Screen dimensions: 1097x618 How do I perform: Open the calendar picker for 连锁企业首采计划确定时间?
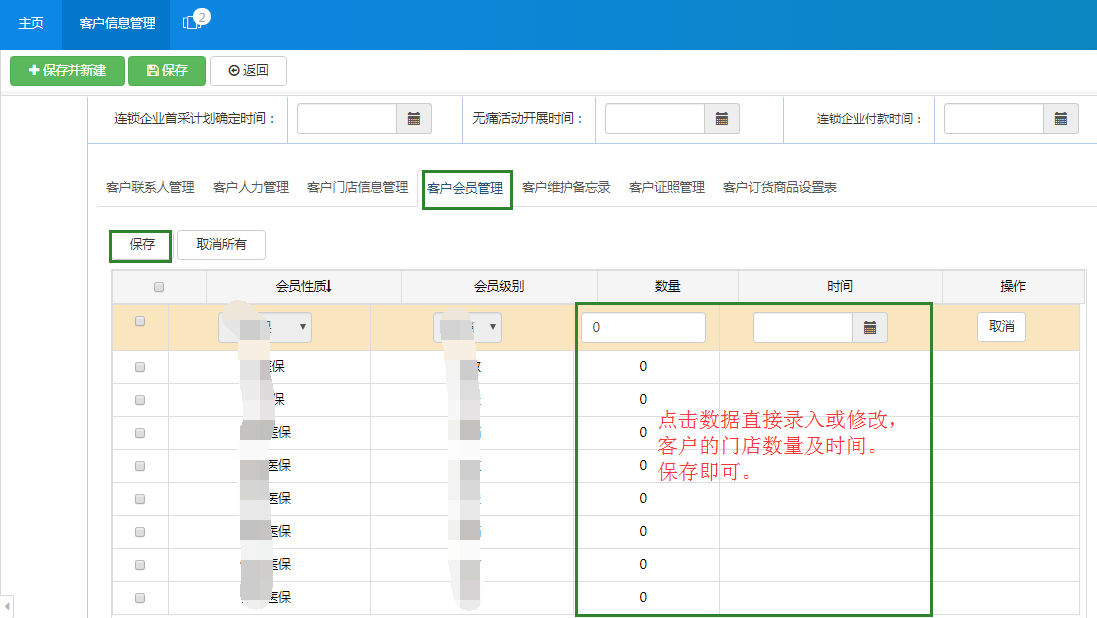[x=414, y=118]
